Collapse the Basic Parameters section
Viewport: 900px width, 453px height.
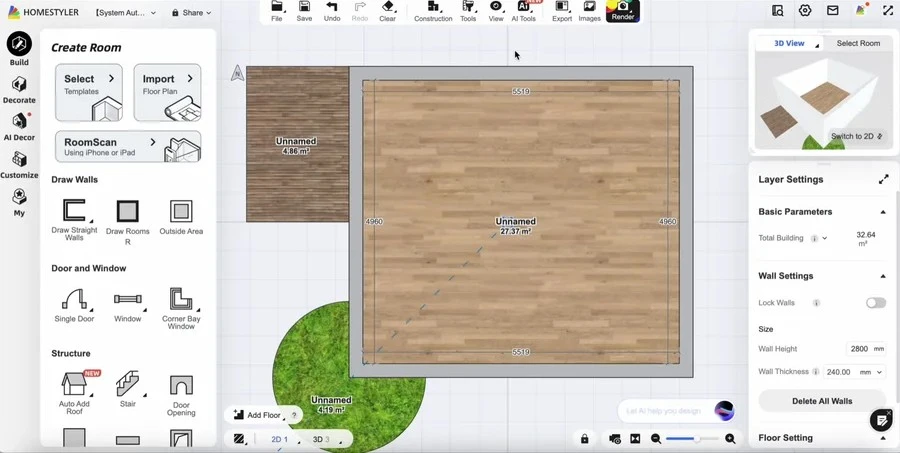883,212
